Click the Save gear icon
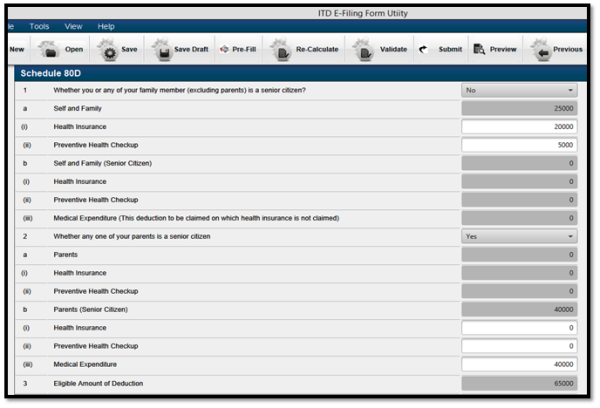This screenshot has width=600, height=408. tap(106, 48)
